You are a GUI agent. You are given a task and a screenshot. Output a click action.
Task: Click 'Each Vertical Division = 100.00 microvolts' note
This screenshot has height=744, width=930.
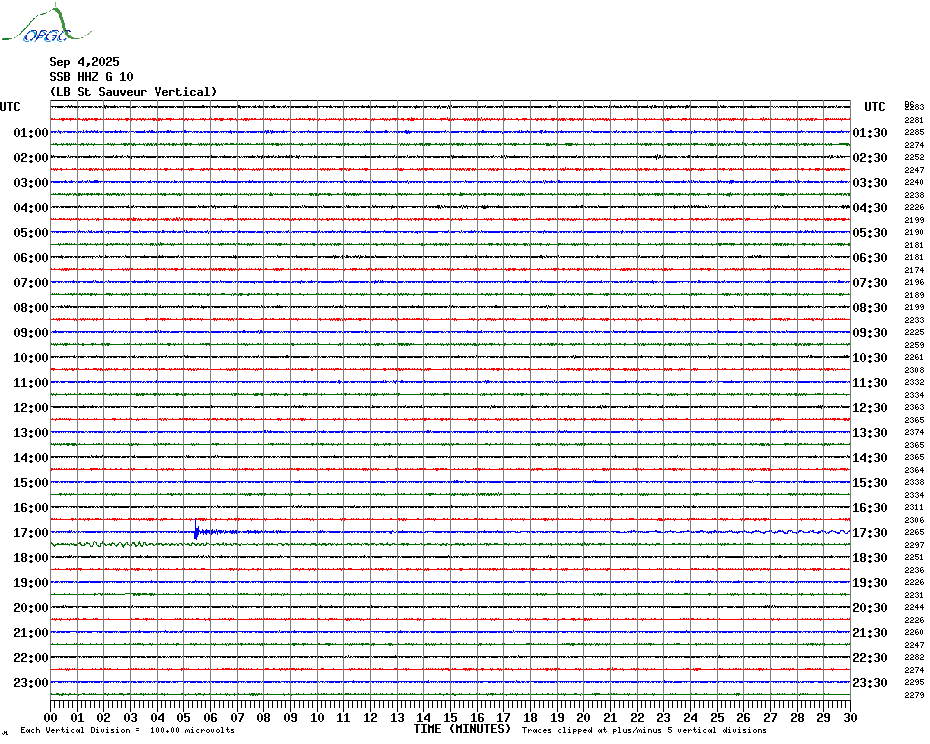pos(128,730)
